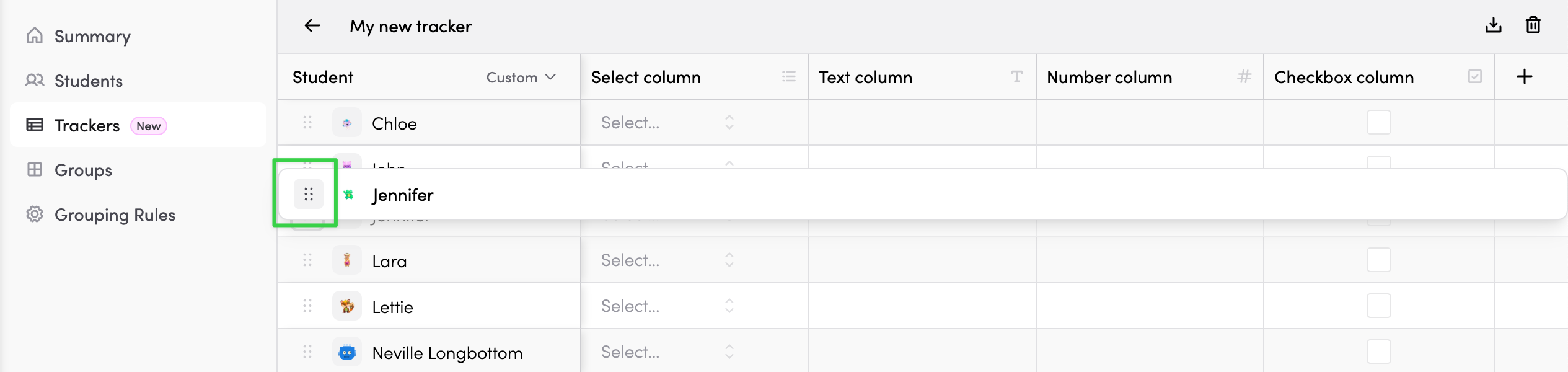
Task: Click Lara's avatar icon
Action: coord(347,260)
